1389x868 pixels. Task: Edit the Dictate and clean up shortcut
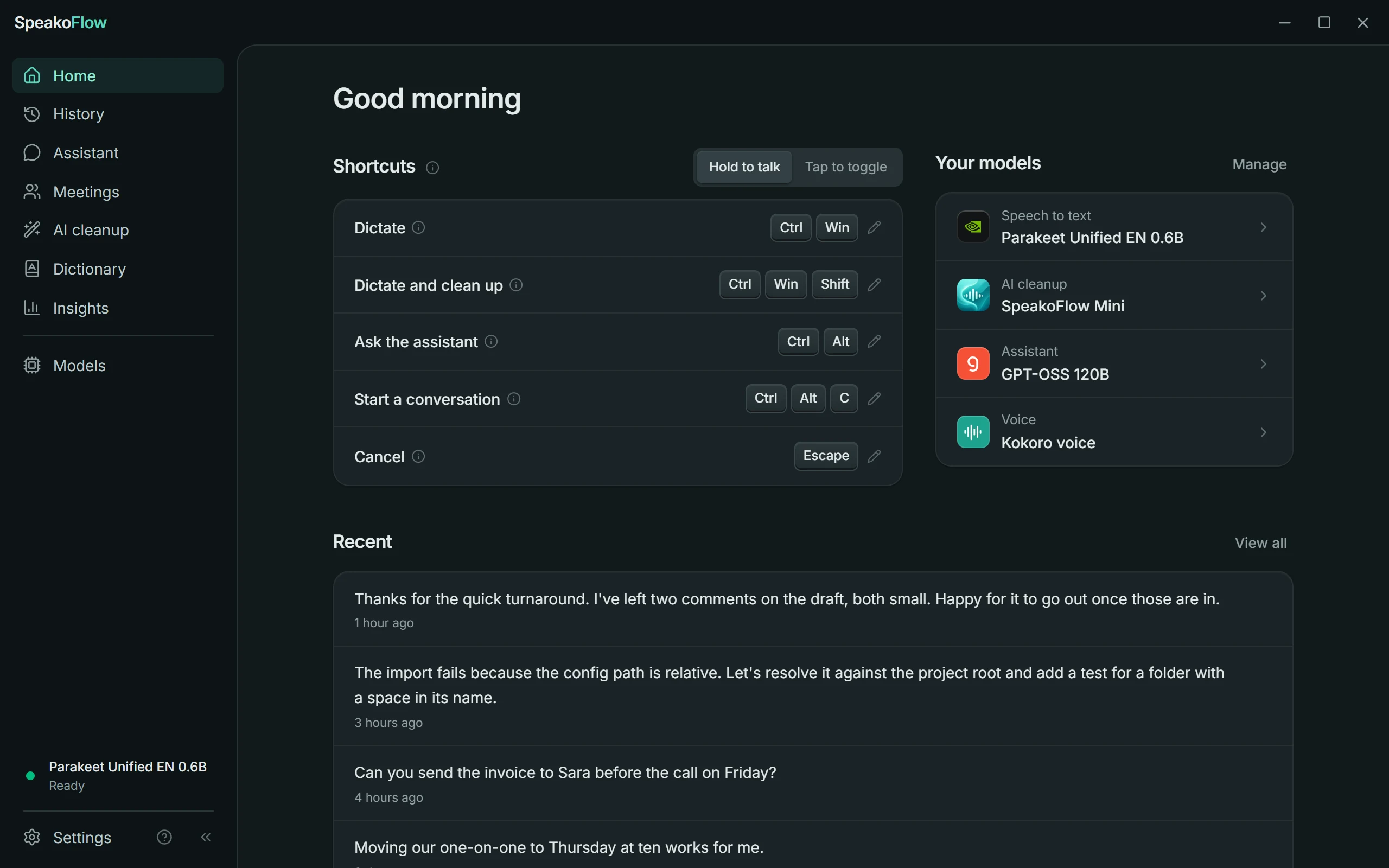click(x=874, y=285)
